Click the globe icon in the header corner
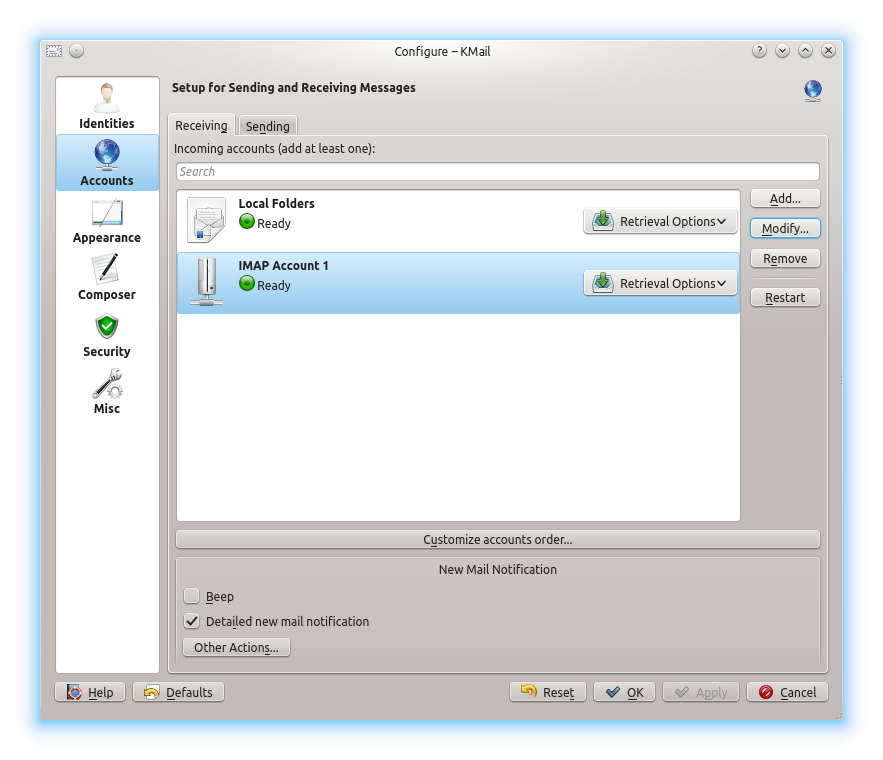 click(x=813, y=91)
